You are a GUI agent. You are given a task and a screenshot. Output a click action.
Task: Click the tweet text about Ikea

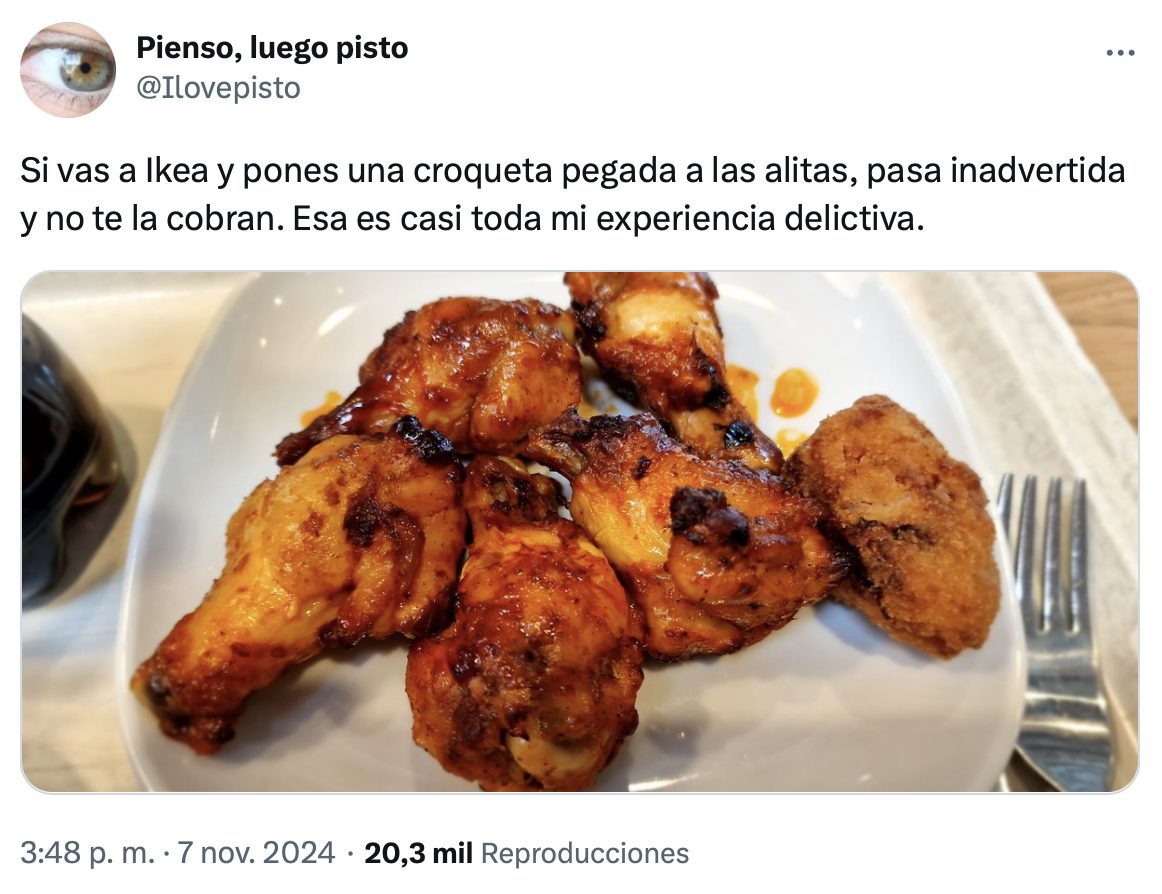tap(572, 194)
